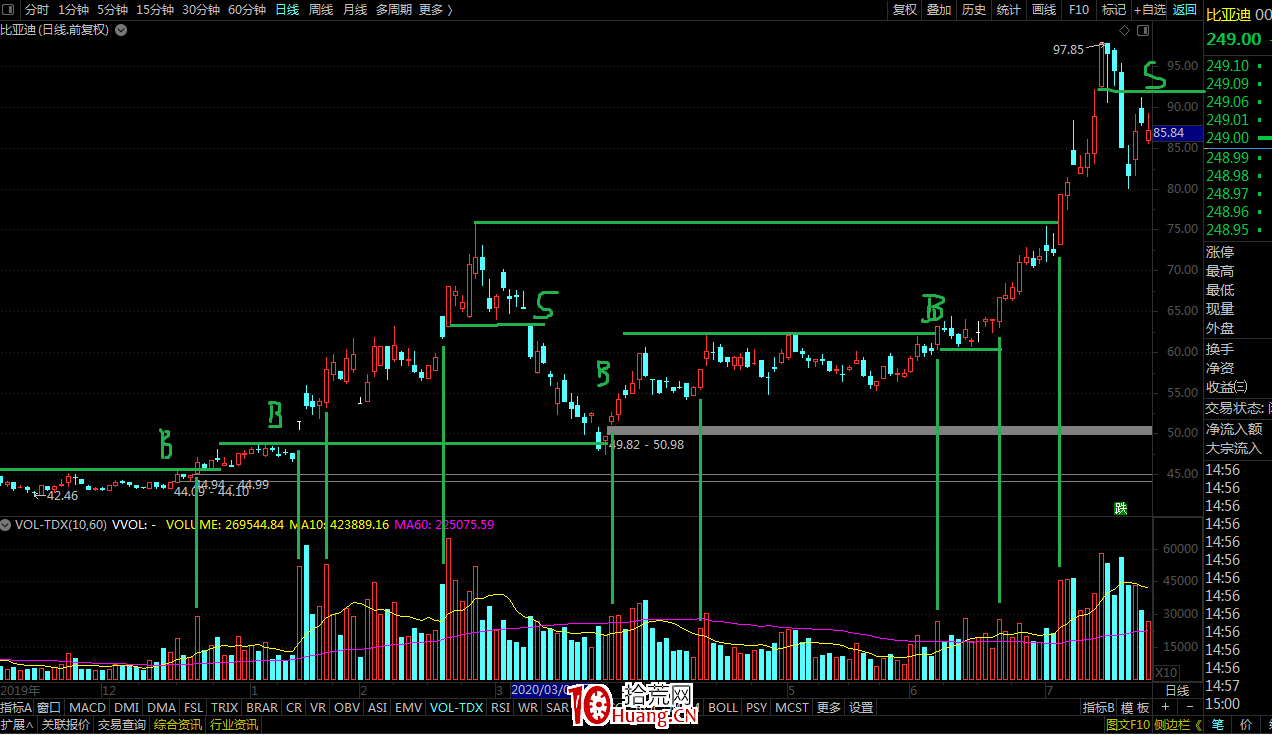
Task: Select the 价 price tab
Action: 1246,724
